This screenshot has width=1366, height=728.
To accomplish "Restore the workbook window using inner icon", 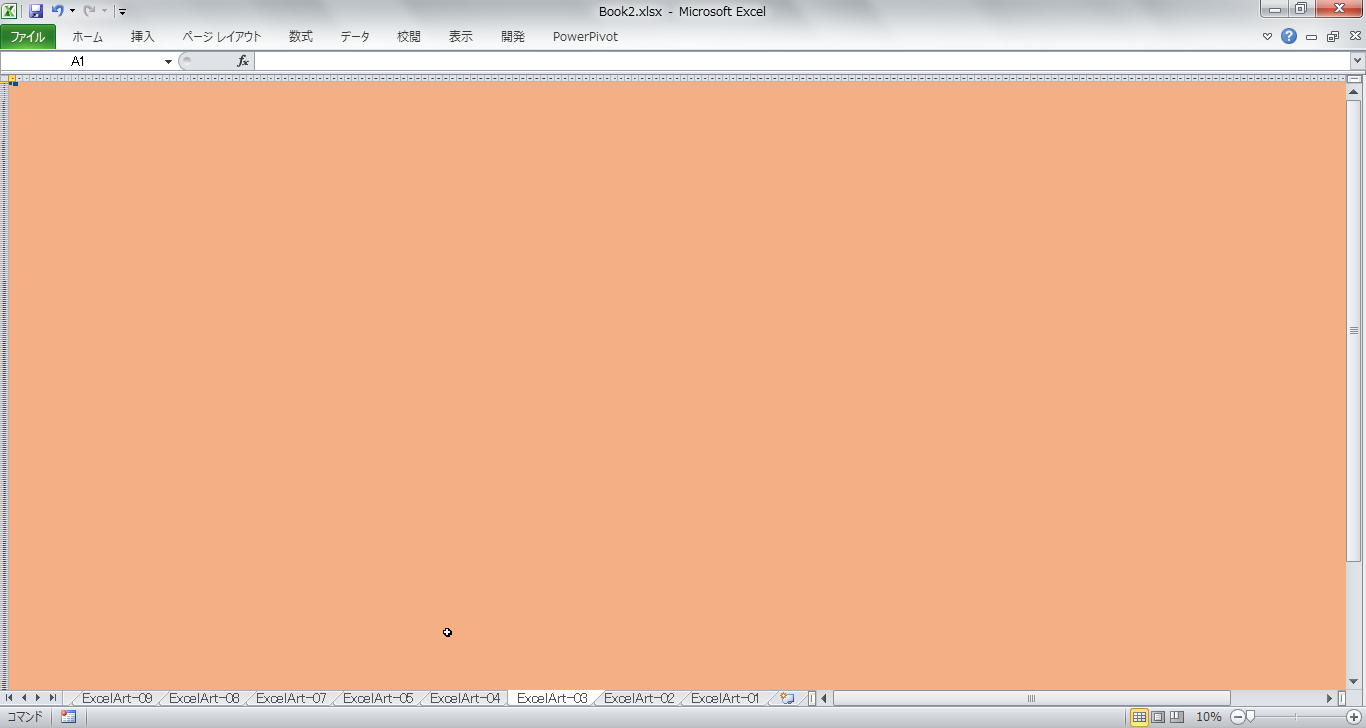I will pyautogui.click(x=1333, y=37).
